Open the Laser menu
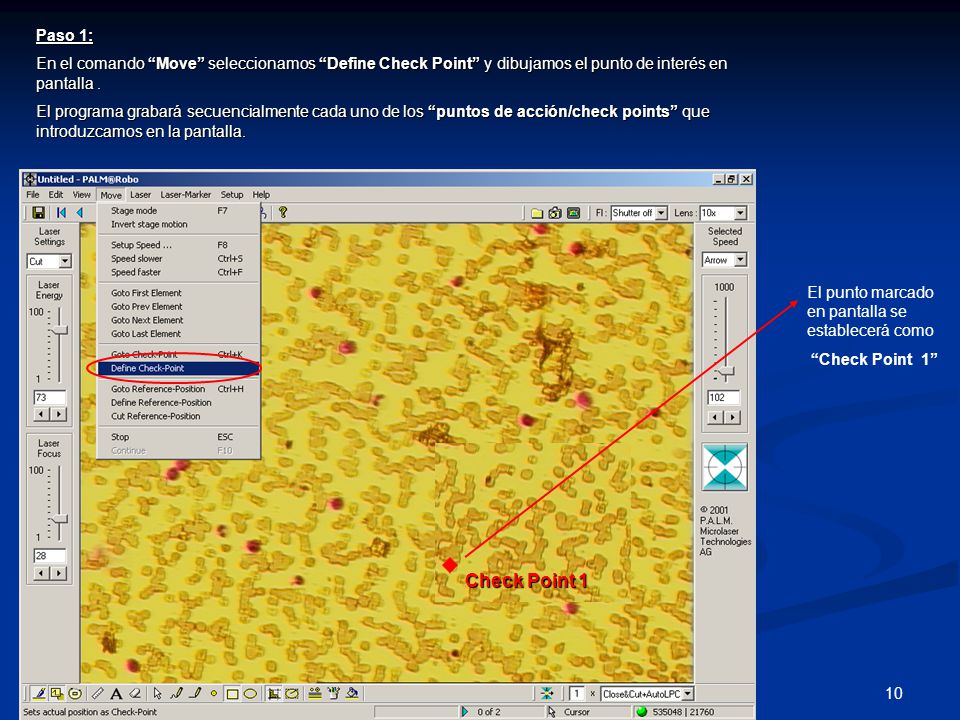 (140, 195)
